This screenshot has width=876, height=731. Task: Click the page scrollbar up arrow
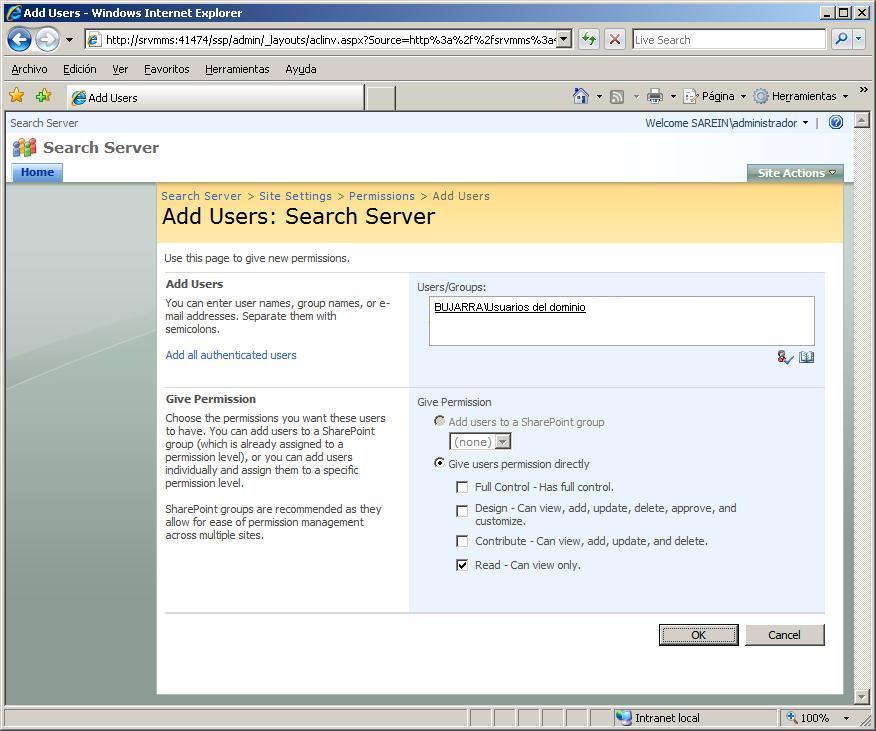[862, 120]
